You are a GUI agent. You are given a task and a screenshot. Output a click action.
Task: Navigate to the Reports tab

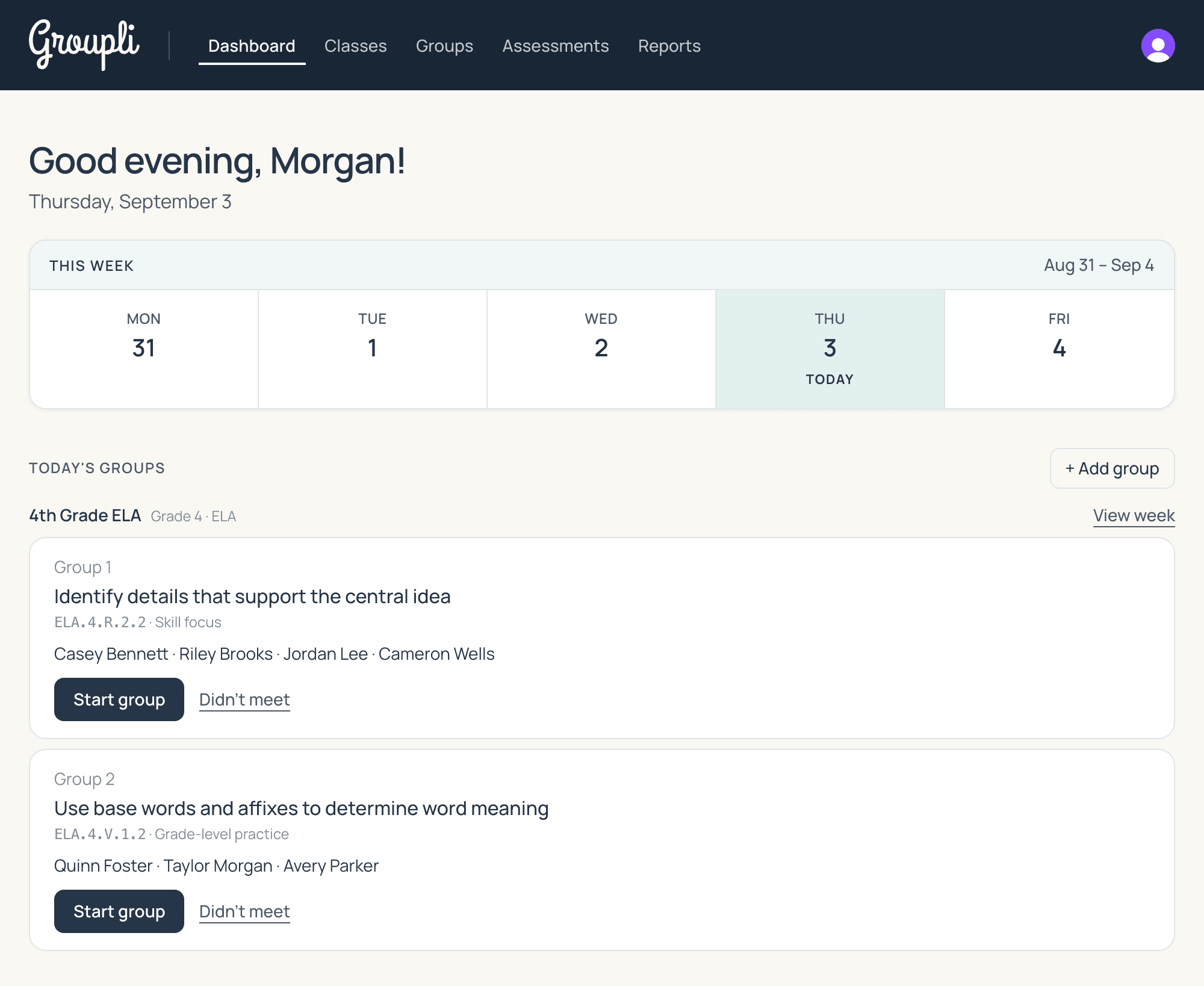click(669, 46)
